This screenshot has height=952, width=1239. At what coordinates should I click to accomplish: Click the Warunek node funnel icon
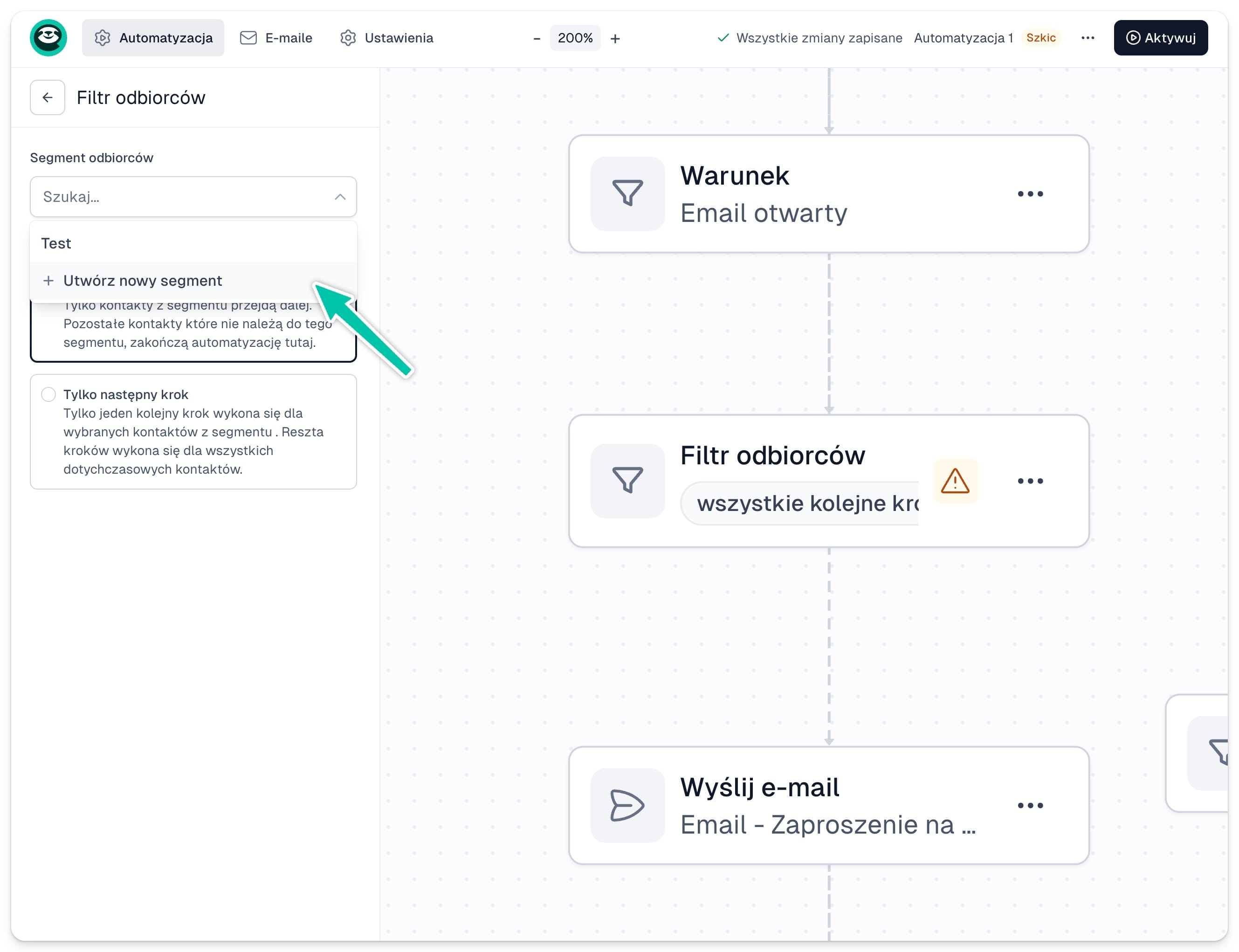tap(627, 193)
